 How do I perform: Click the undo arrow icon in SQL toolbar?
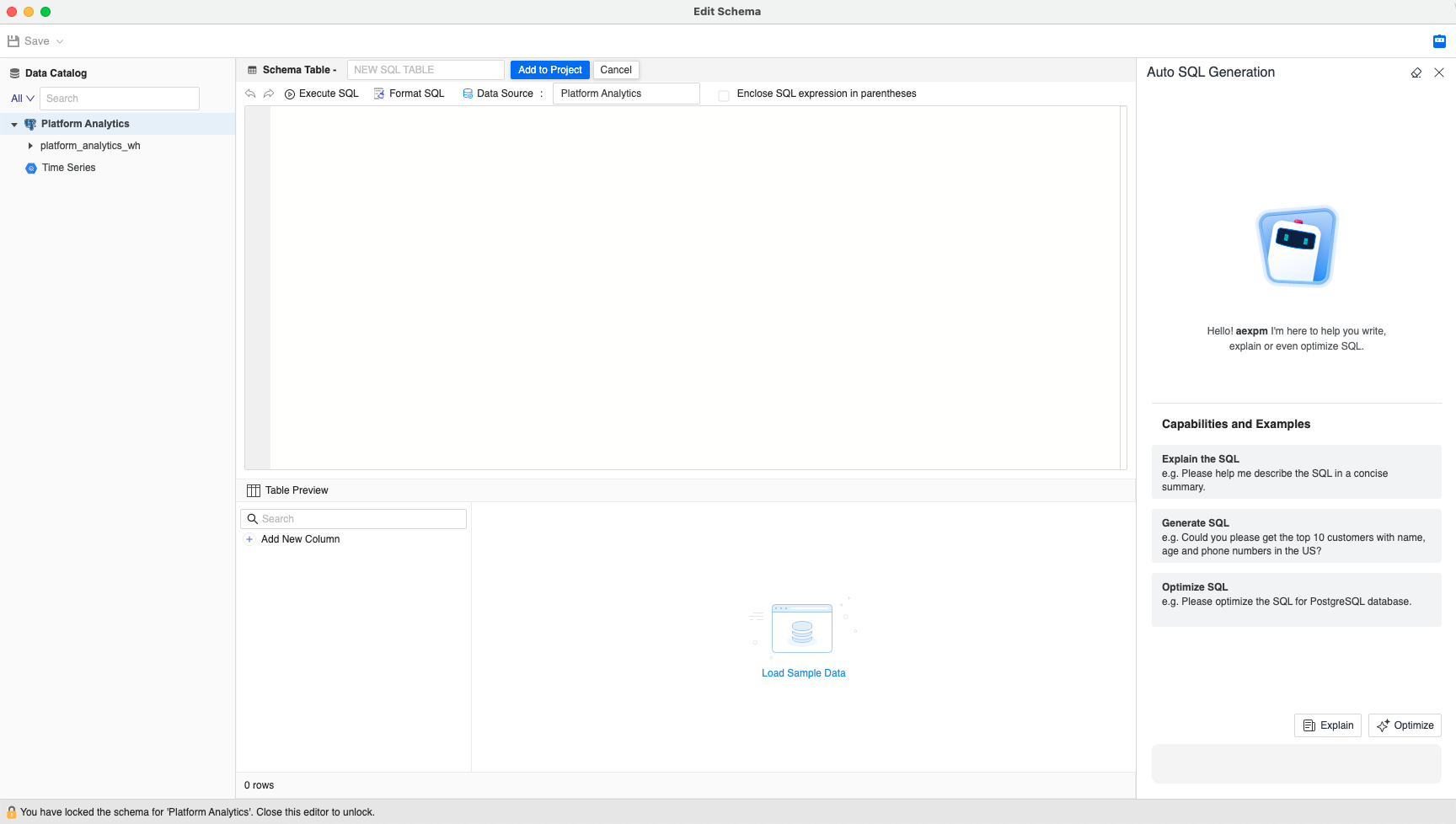pyautogui.click(x=250, y=94)
